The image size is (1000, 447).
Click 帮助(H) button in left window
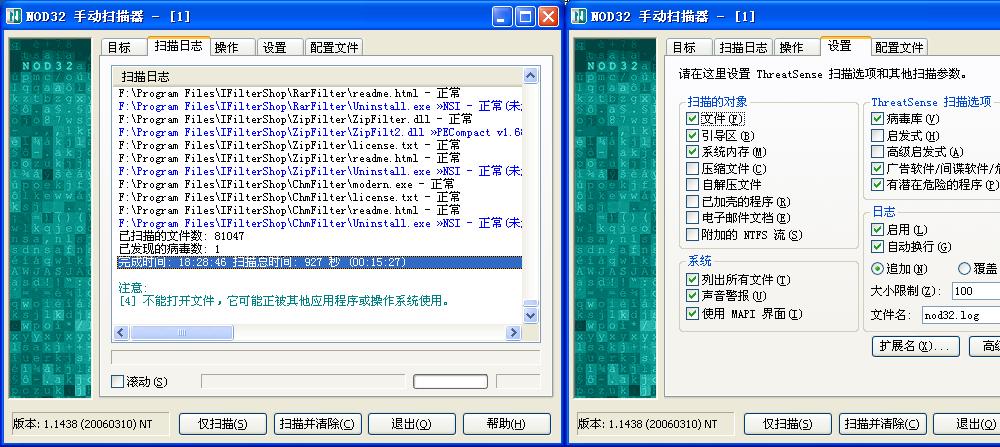pos(506,424)
